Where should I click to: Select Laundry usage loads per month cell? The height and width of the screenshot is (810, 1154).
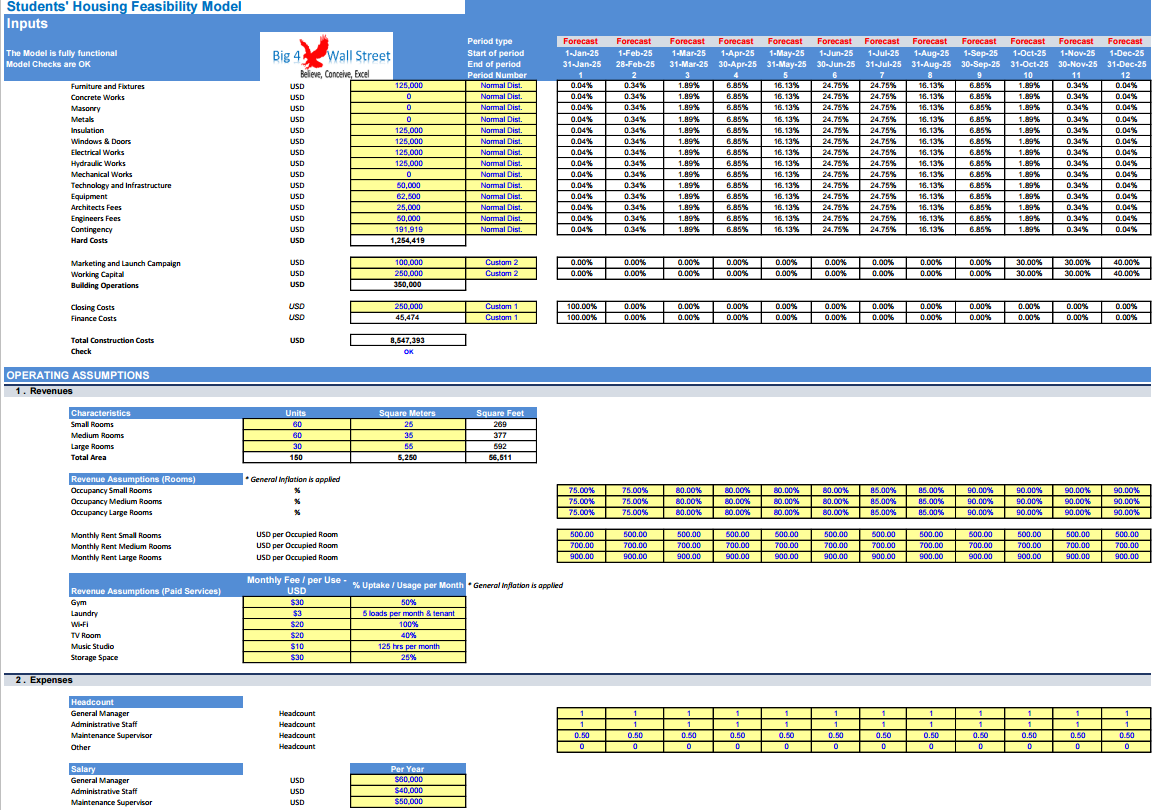(408, 614)
